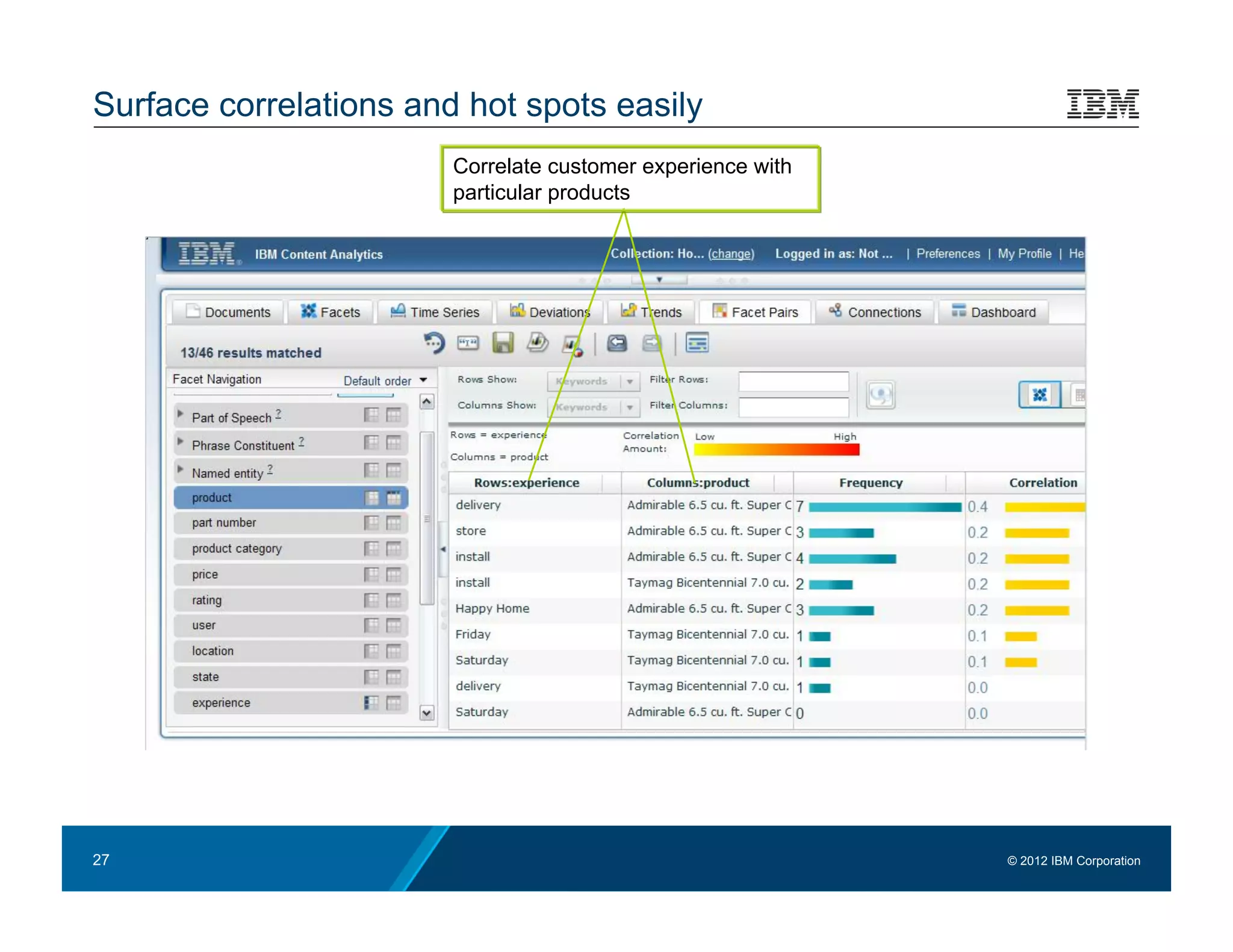Switch to the Facets tab

(330, 312)
